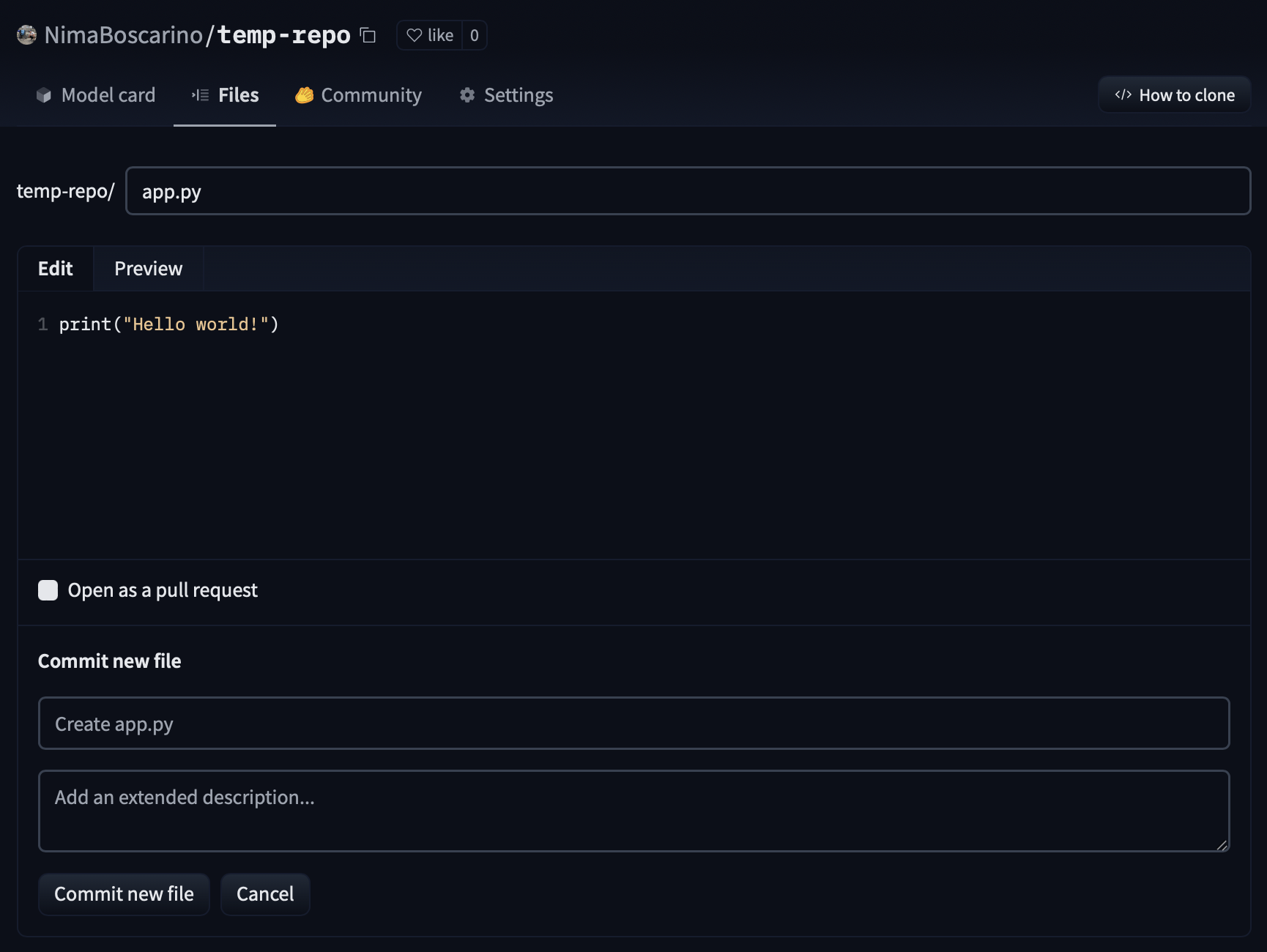Viewport: 1267px width, 952px height.
Task: Focus the commit message Create app.py field
Action: [633, 724]
